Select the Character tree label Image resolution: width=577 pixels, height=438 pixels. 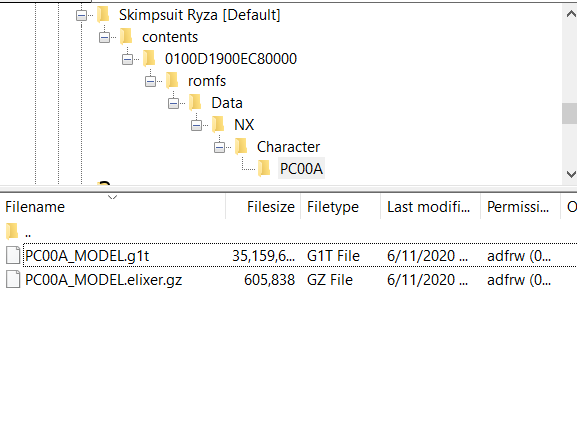[x=288, y=147]
